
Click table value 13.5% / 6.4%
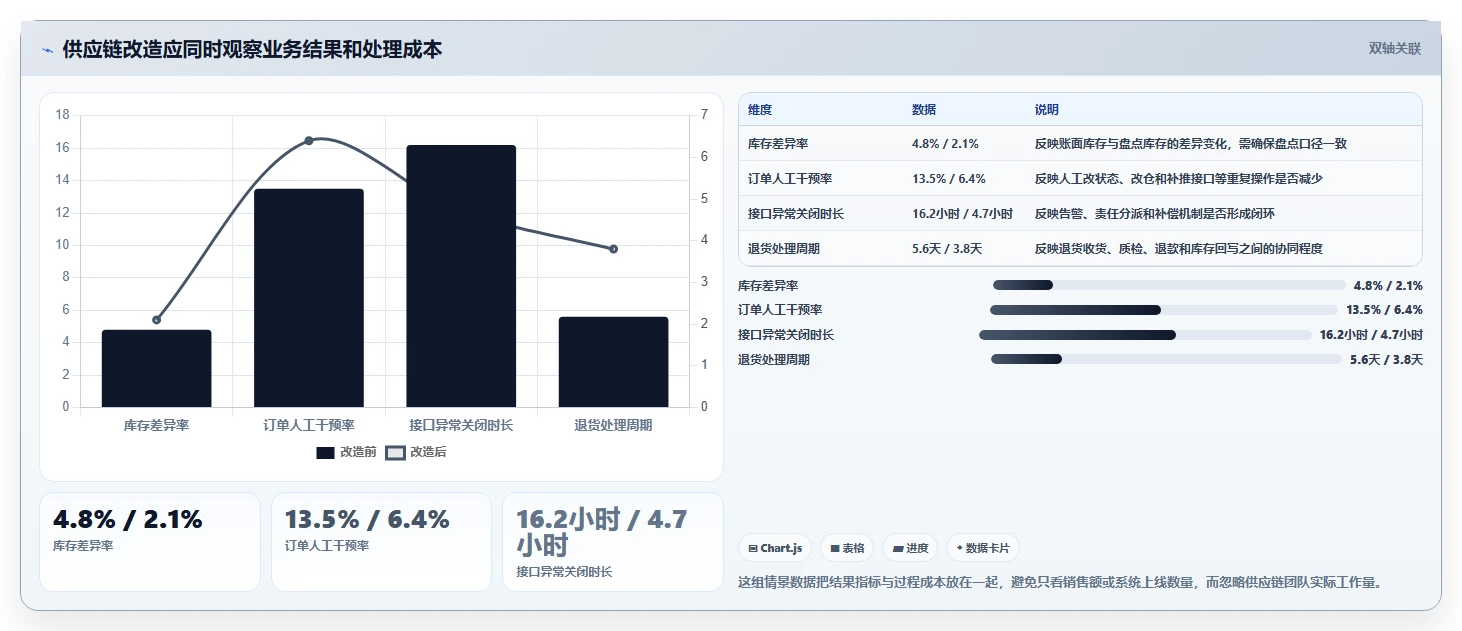949,179
